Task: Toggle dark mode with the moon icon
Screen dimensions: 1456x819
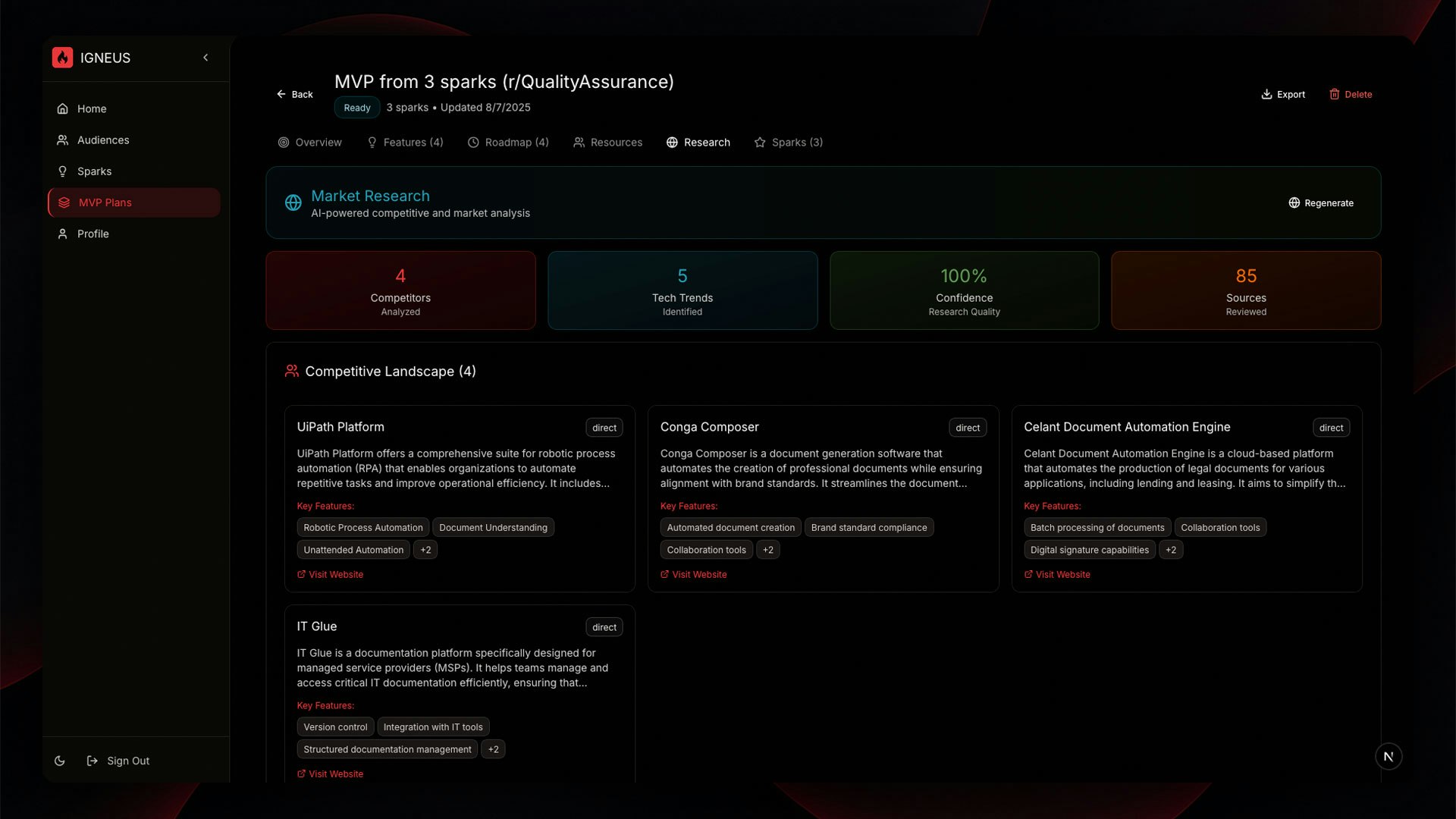Action: pos(60,761)
